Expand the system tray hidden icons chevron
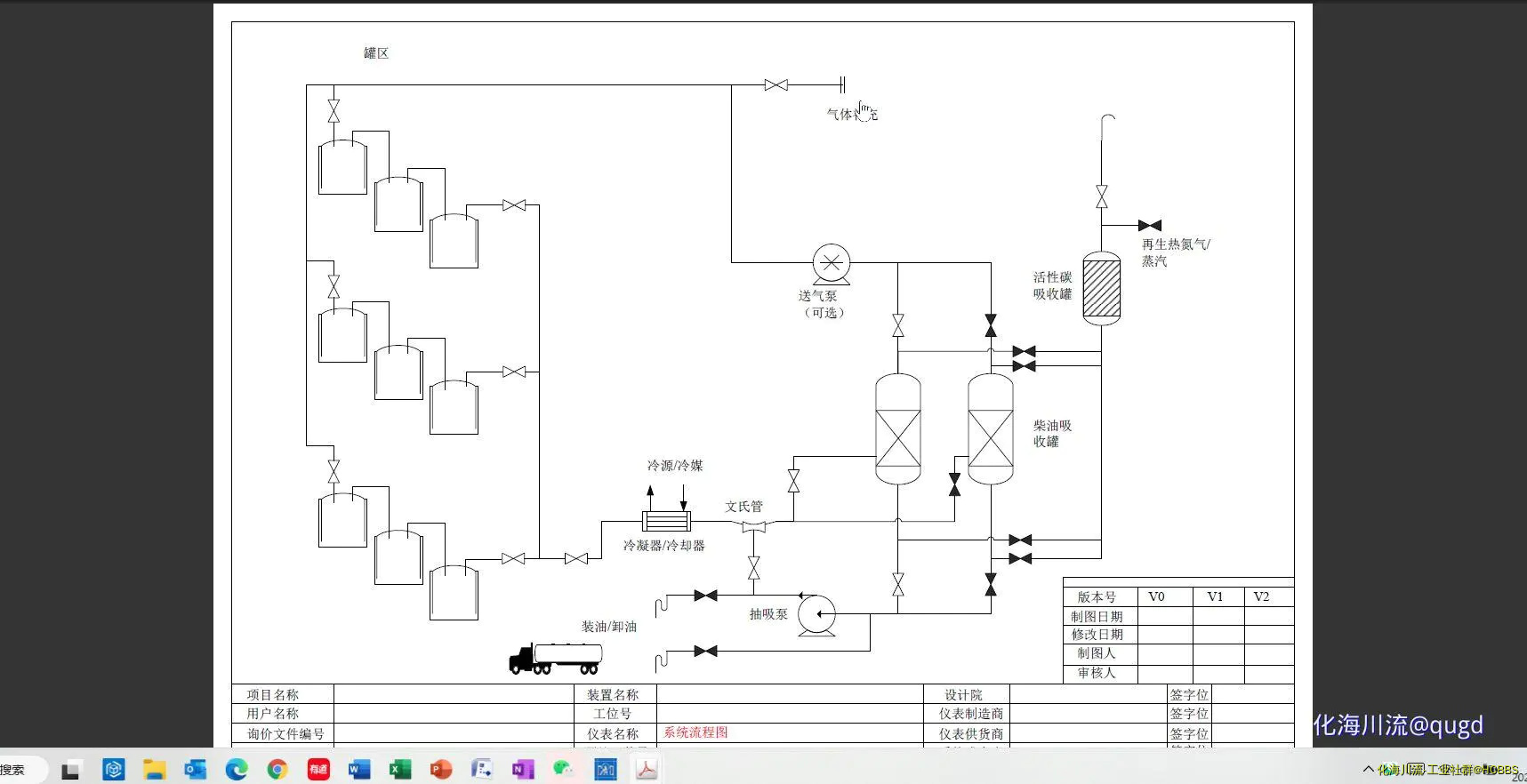The height and width of the screenshot is (784, 1527). point(1368,769)
